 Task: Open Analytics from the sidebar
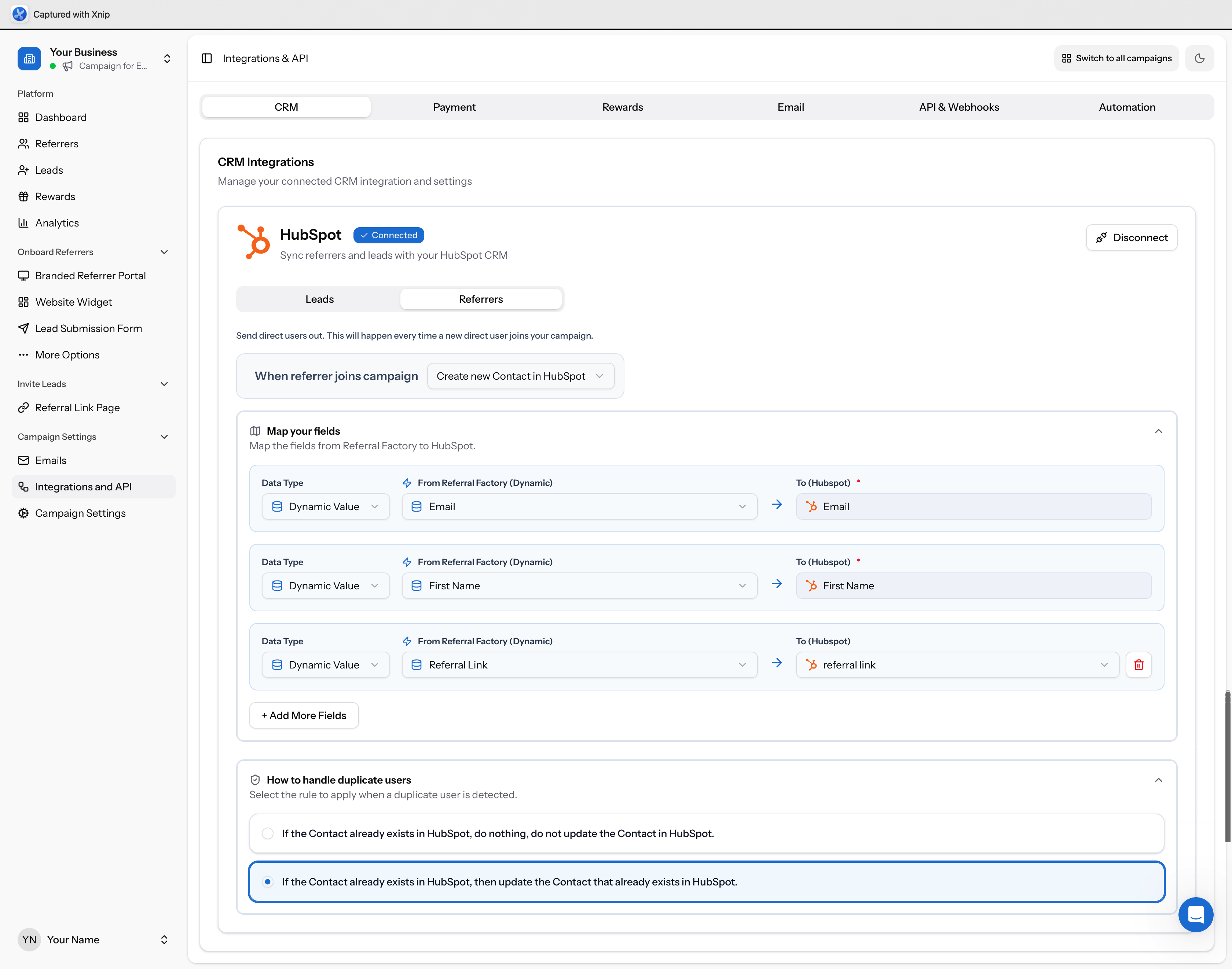[x=56, y=222]
